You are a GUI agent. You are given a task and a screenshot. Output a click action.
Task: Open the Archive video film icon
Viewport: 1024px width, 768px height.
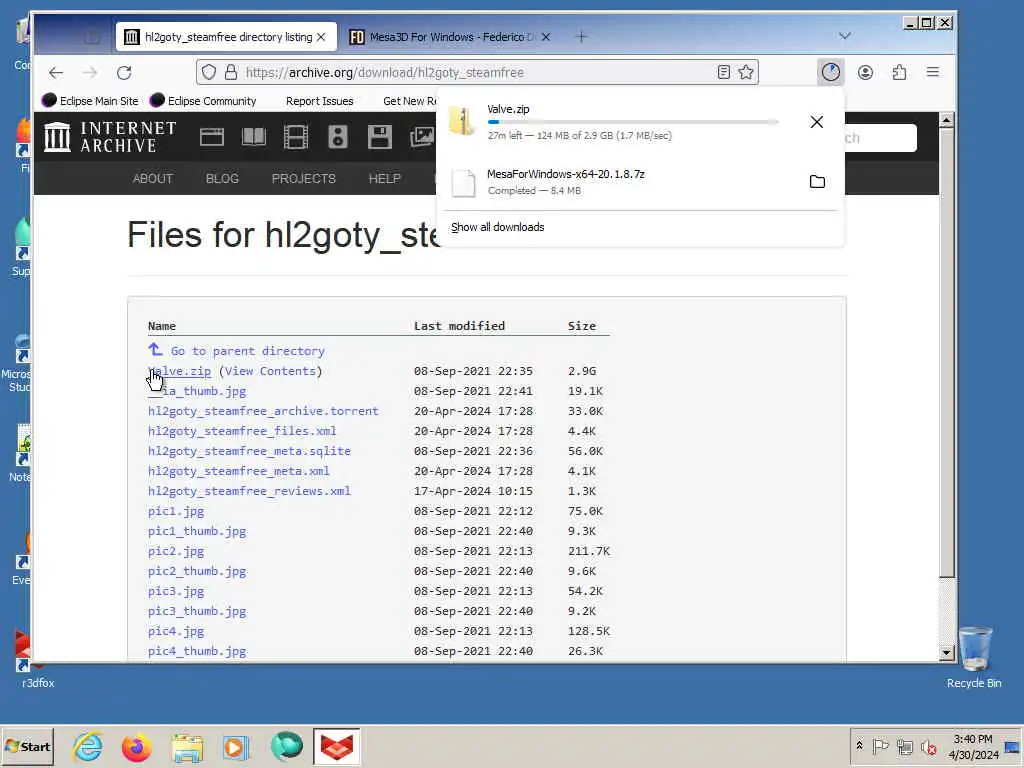pyautogui.click(x=296, y=137)
